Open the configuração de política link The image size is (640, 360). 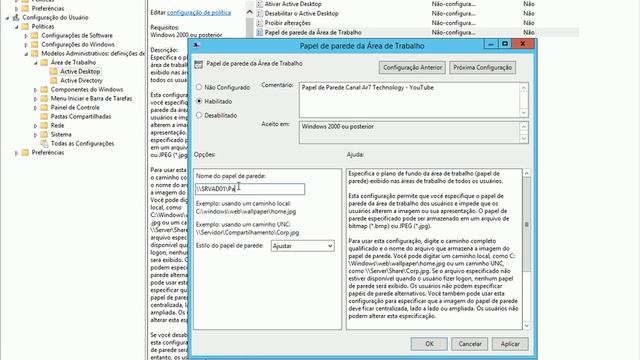coord(199,13)
